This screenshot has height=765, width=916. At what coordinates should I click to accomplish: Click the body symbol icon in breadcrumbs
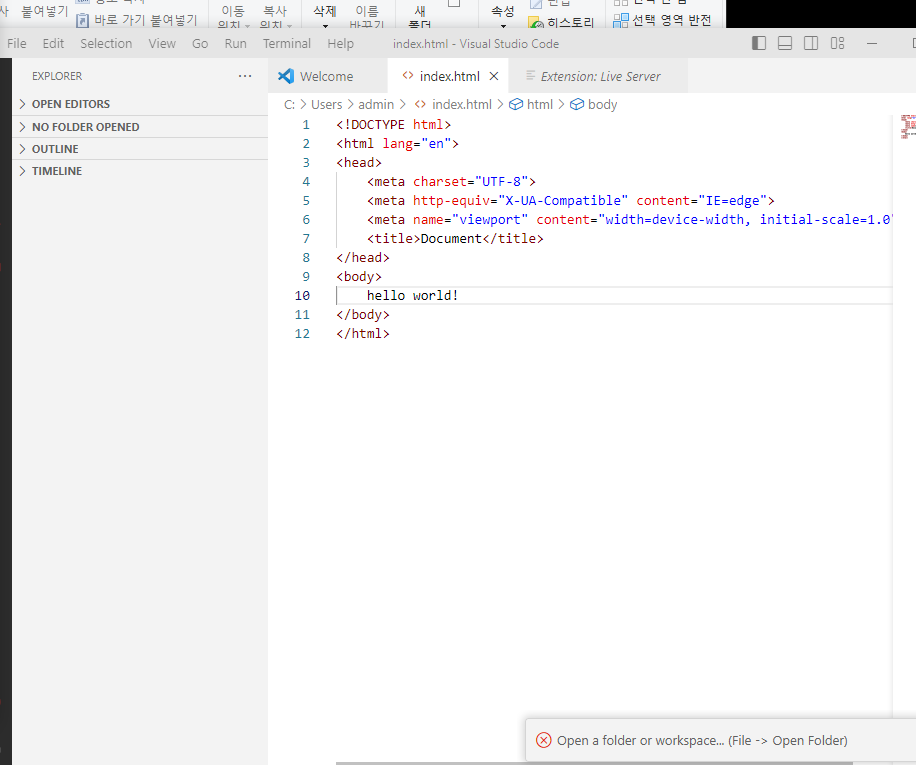577,104
